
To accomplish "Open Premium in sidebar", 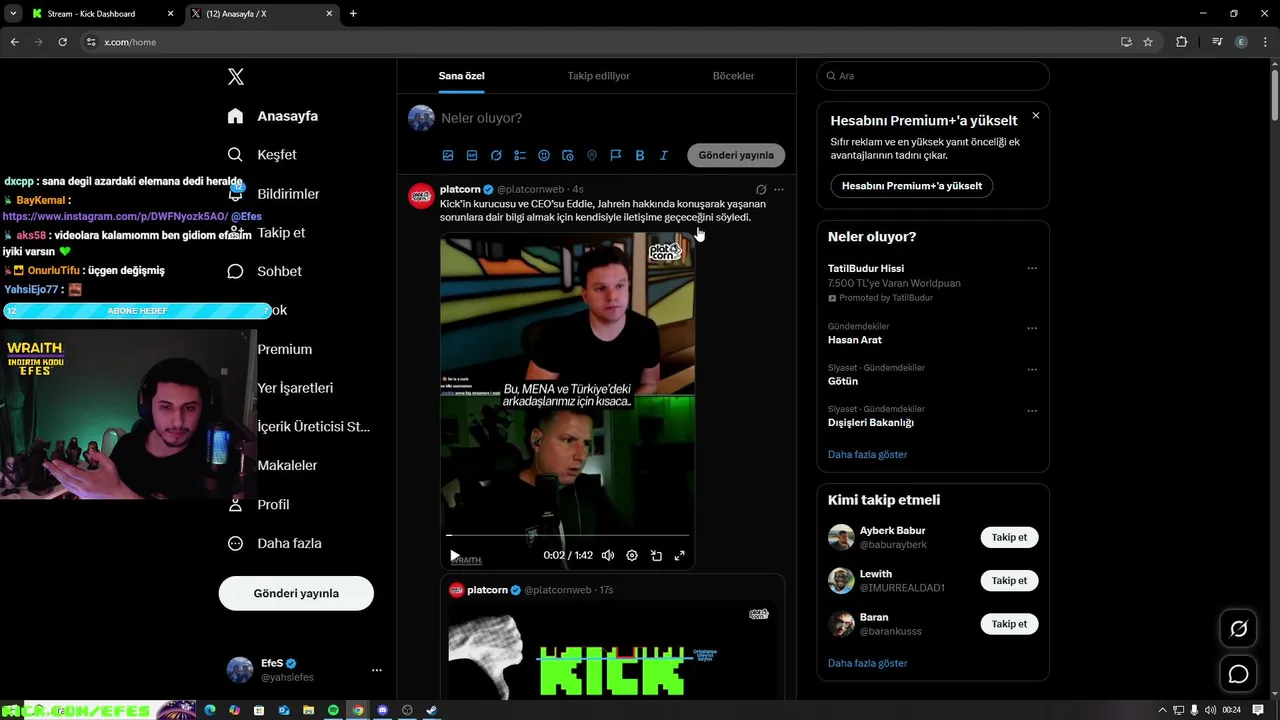I will [285, 349].
